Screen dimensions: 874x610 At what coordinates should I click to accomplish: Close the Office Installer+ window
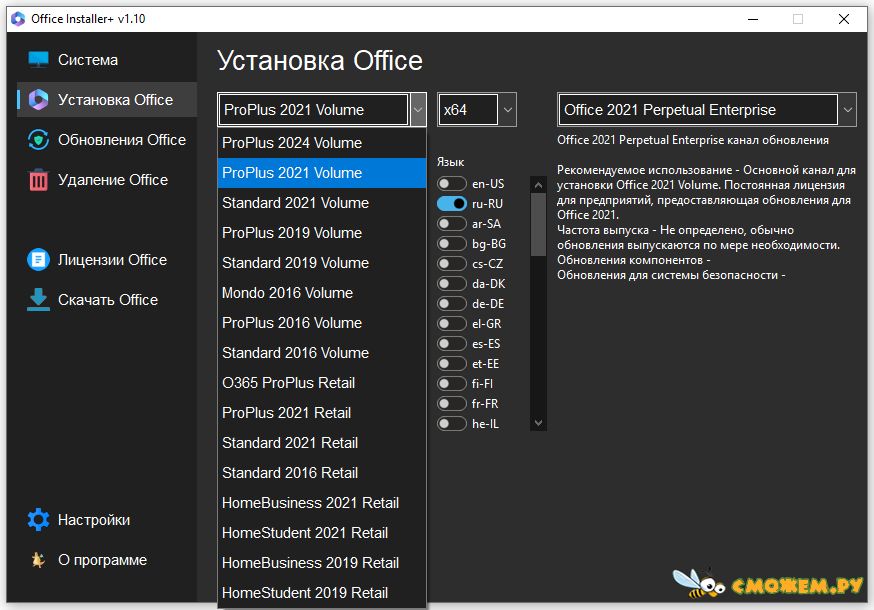pyautogui.click(x=844, y=19)
